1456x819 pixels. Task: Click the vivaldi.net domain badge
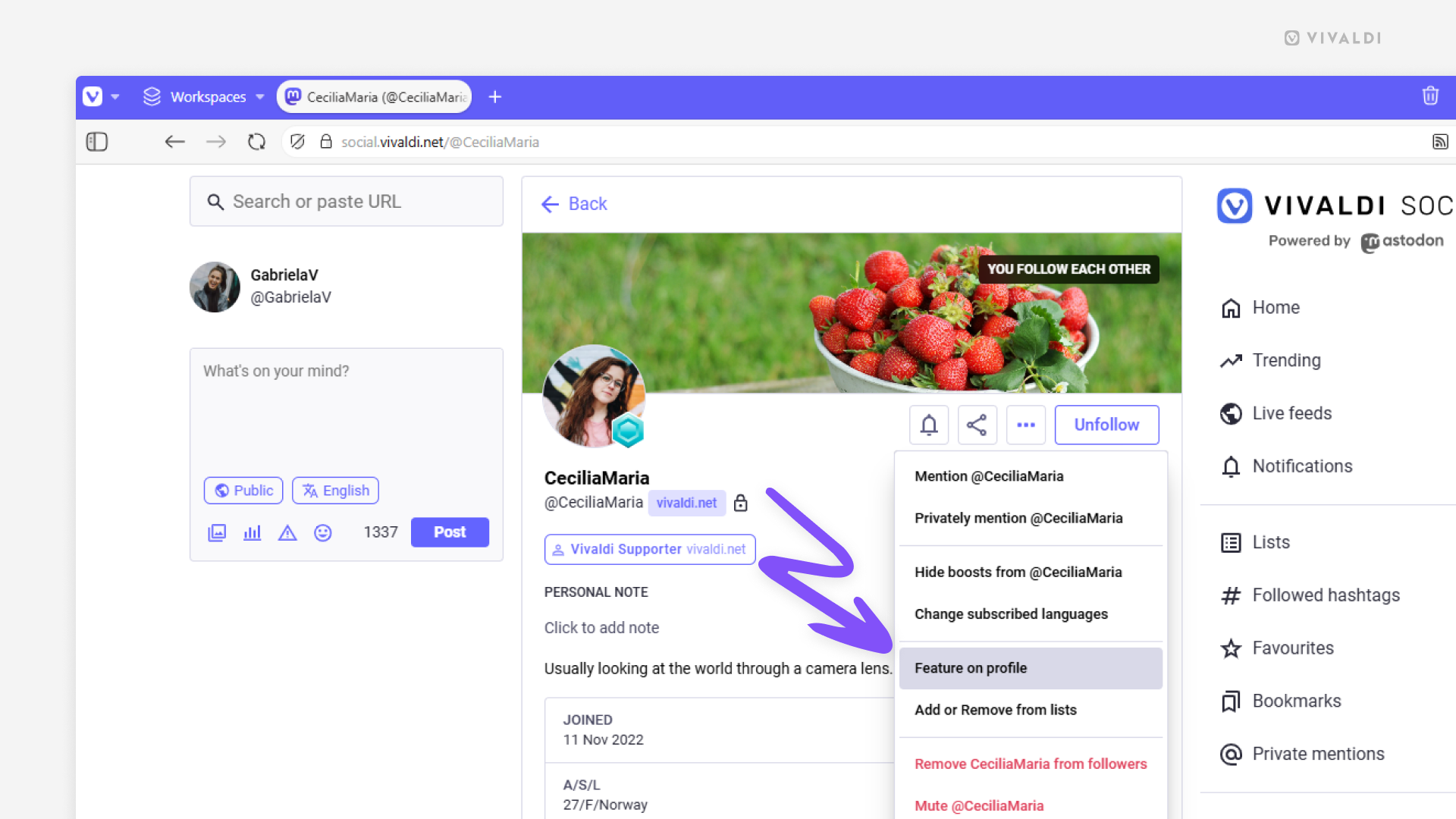click(x=686, y=503)
